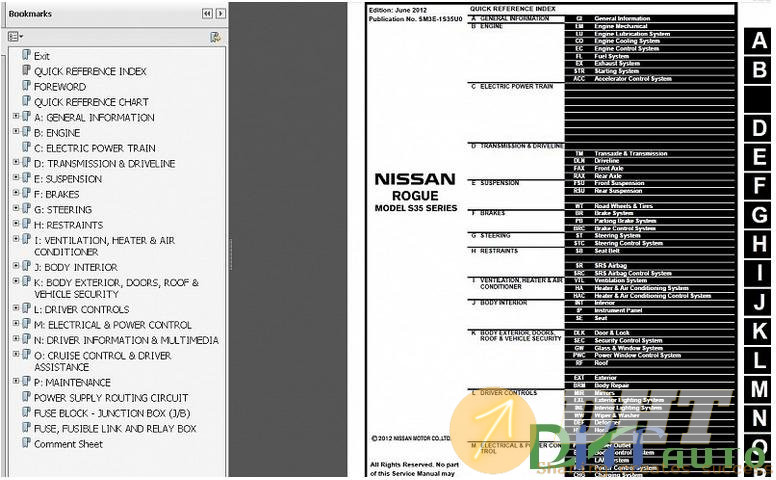This screenshot has height=480, width=776.
Task: Expand the B: ENGINE bookmark
Action: coord(16,132)
